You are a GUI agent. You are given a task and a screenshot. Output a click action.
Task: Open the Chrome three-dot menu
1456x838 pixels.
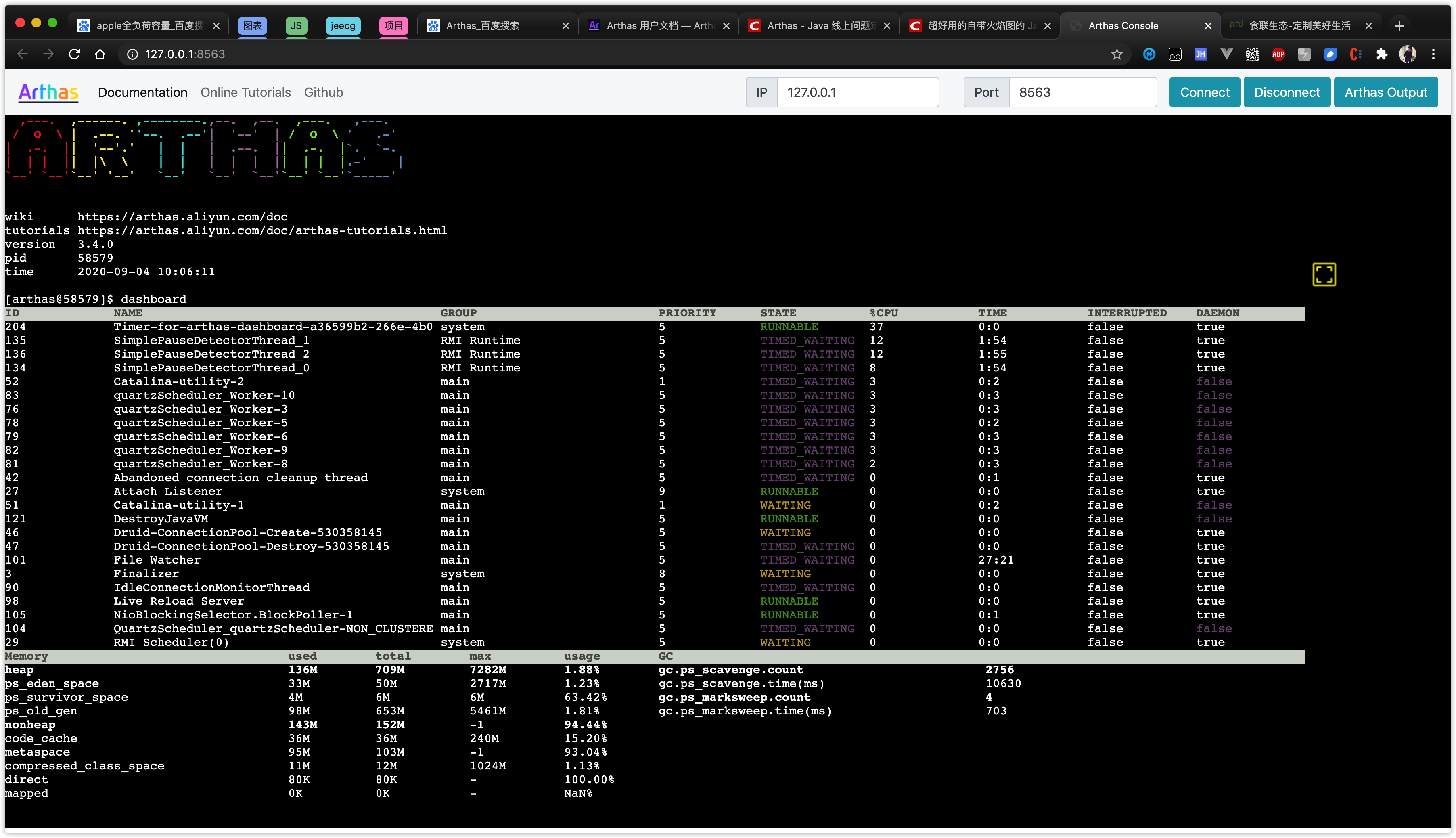coord(1433,54)
